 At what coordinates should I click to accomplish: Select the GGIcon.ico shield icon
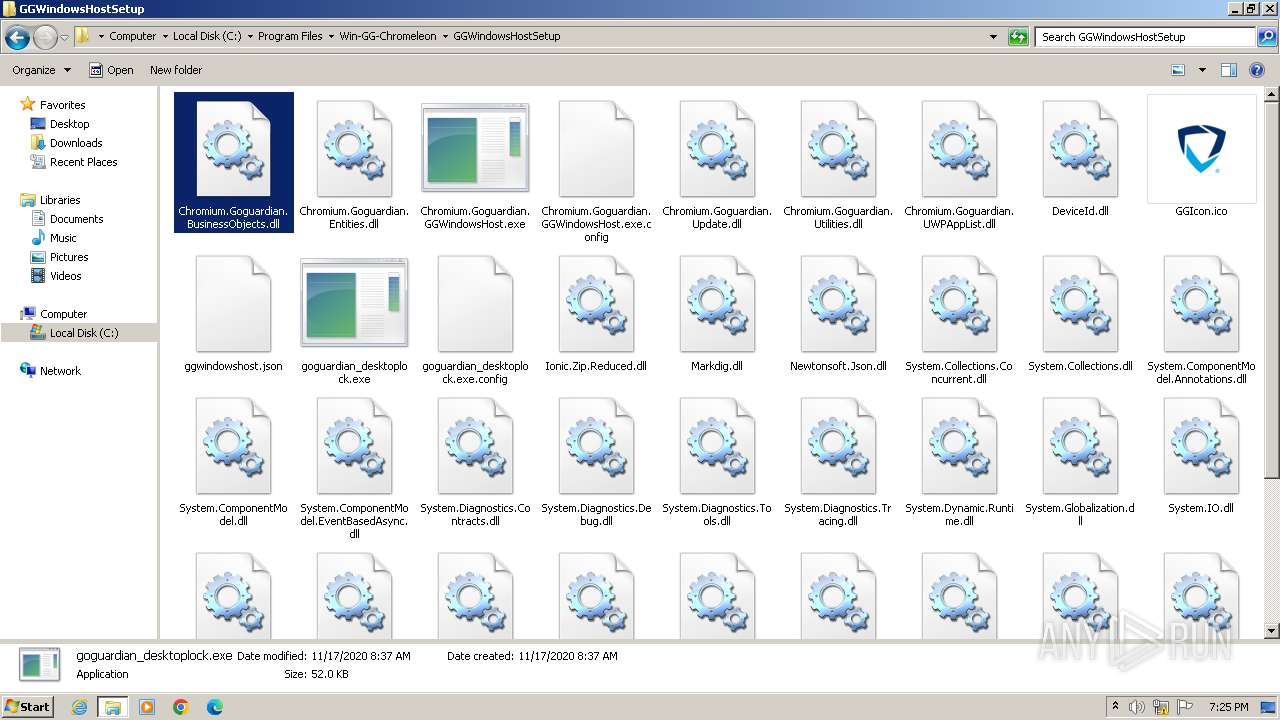[x=1201, y=149]
